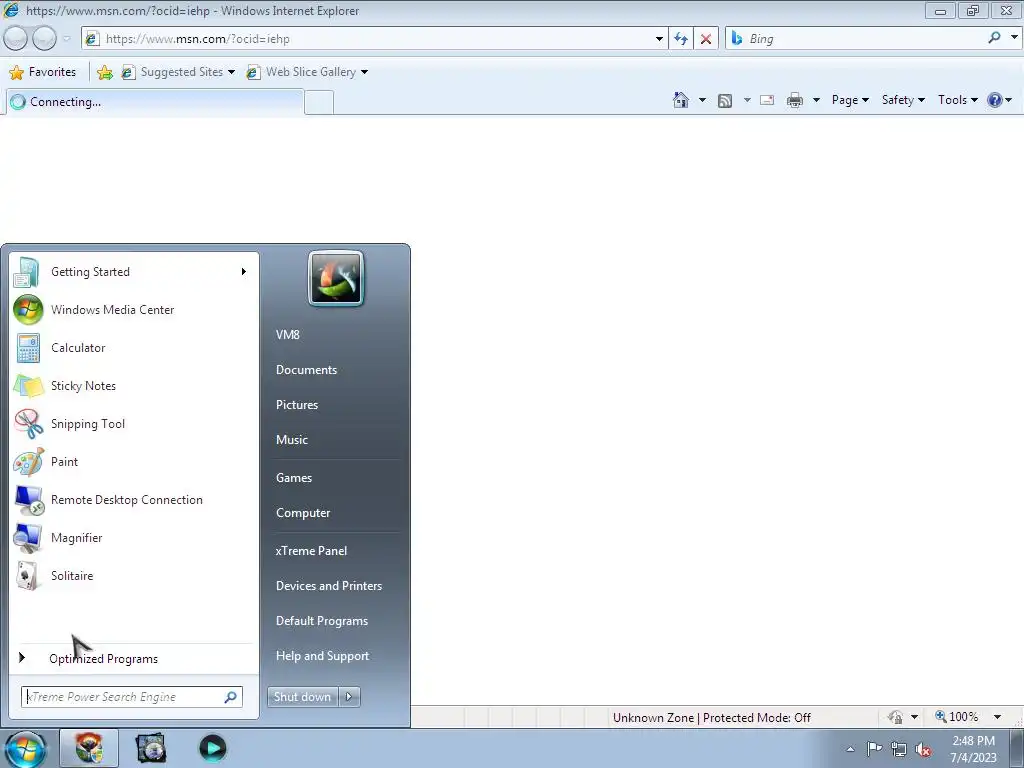Screen dimensions: 1024x768
Task: Open Music from the start menu
Action: [291, 440]
